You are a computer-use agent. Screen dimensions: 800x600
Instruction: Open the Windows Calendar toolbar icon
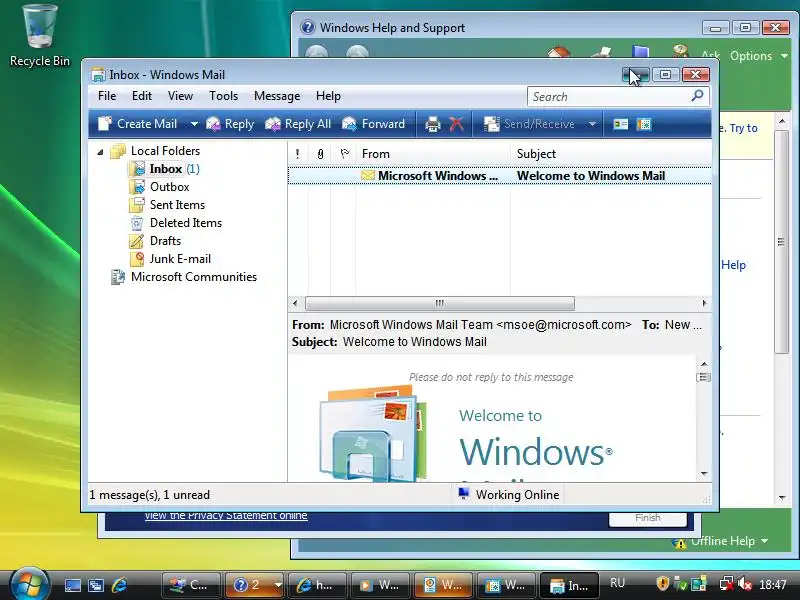[644, 124]
